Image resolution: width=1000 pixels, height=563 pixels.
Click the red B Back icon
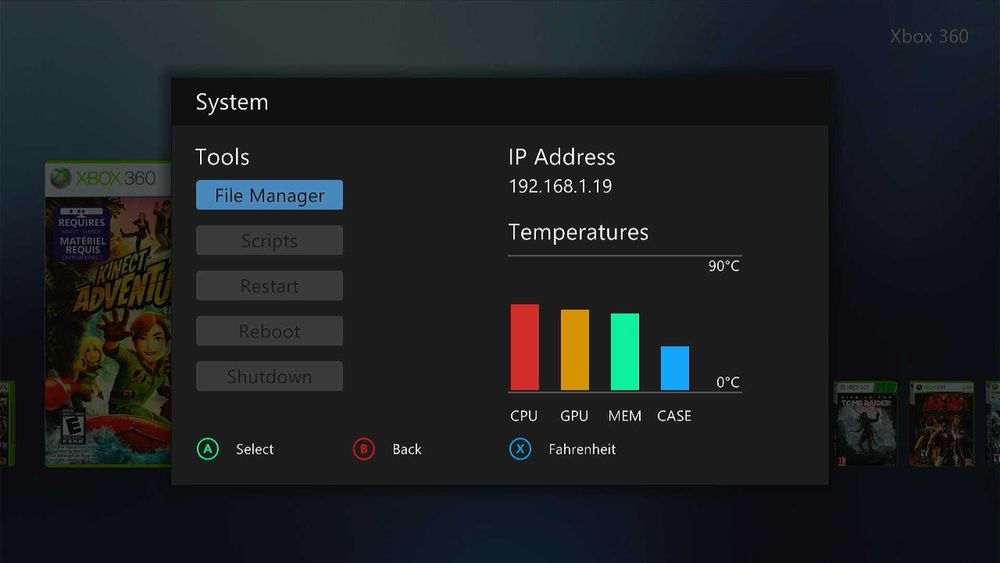(364, 449)
